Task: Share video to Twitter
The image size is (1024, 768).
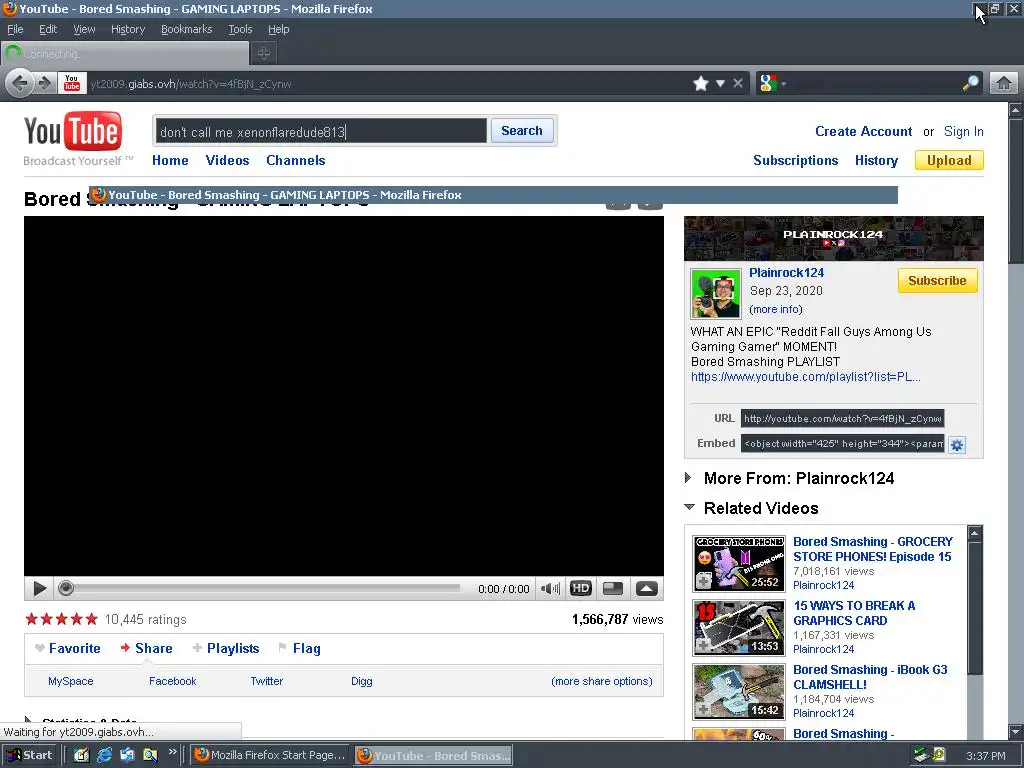Action: pyautogui.click(x=266, y=681)
